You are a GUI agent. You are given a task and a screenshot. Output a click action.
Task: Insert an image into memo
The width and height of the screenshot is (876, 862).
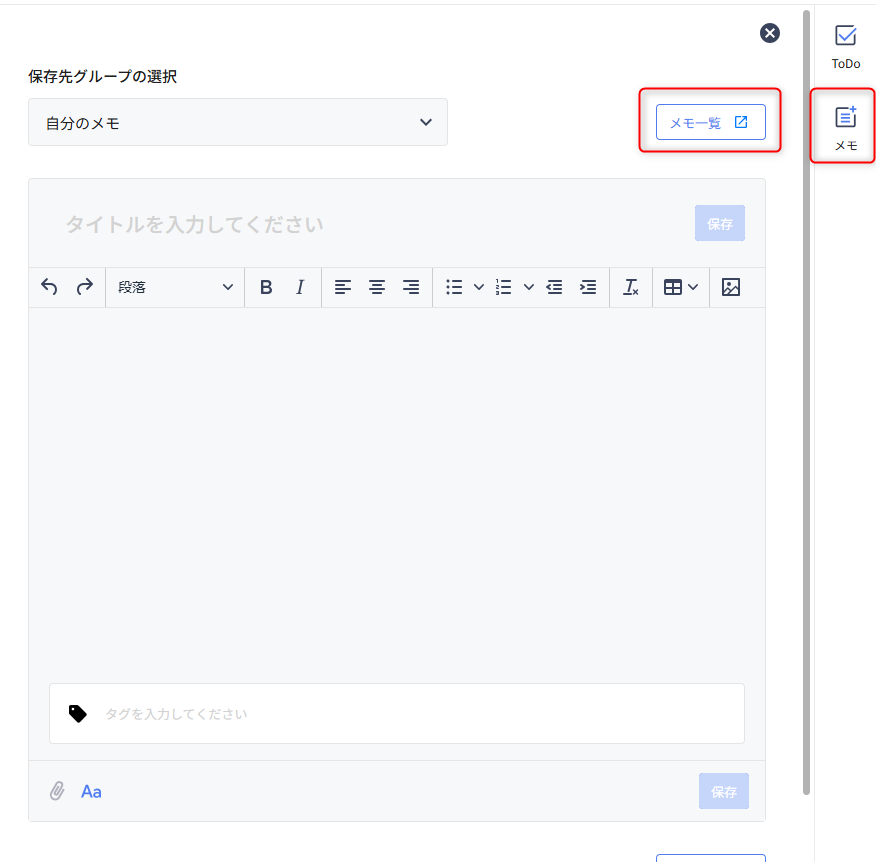coord(731,287)
